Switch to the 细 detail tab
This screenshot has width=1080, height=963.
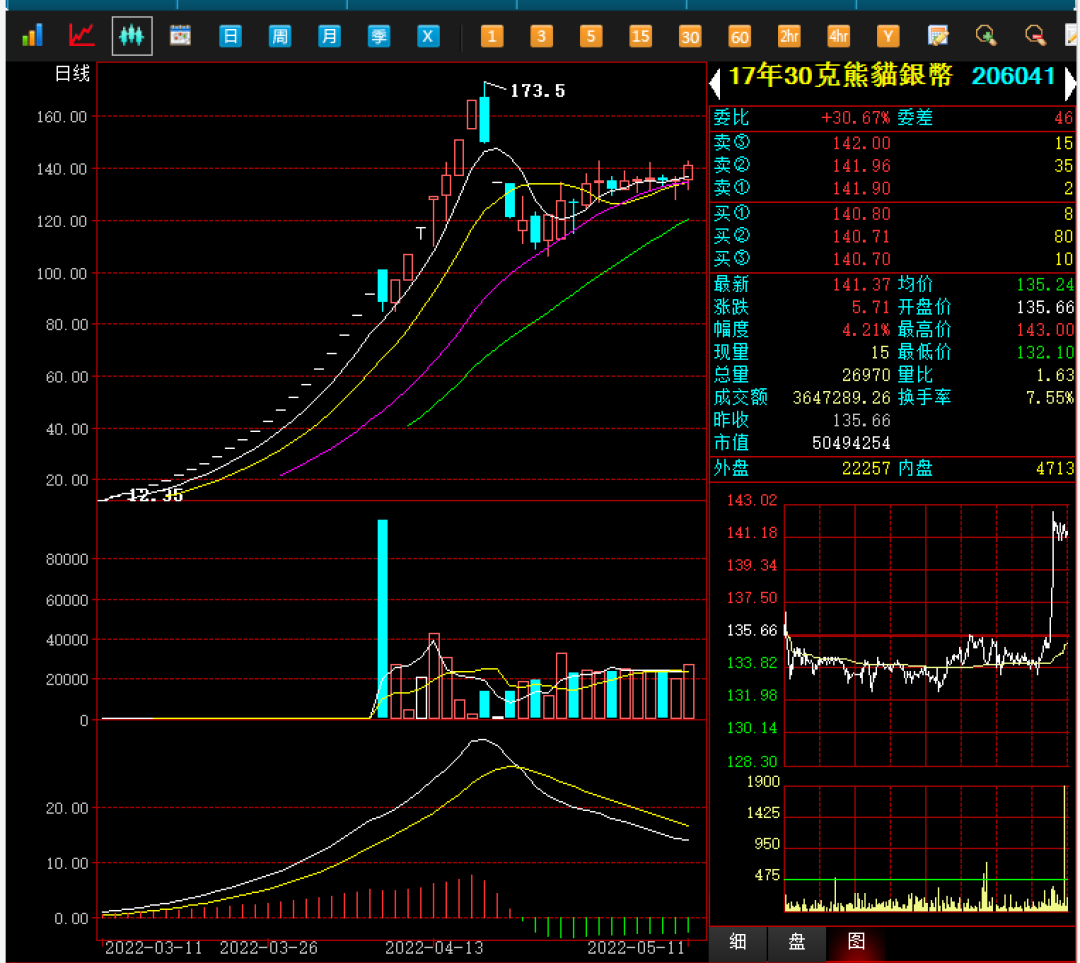pyautogui.click(x=738, y=941)
